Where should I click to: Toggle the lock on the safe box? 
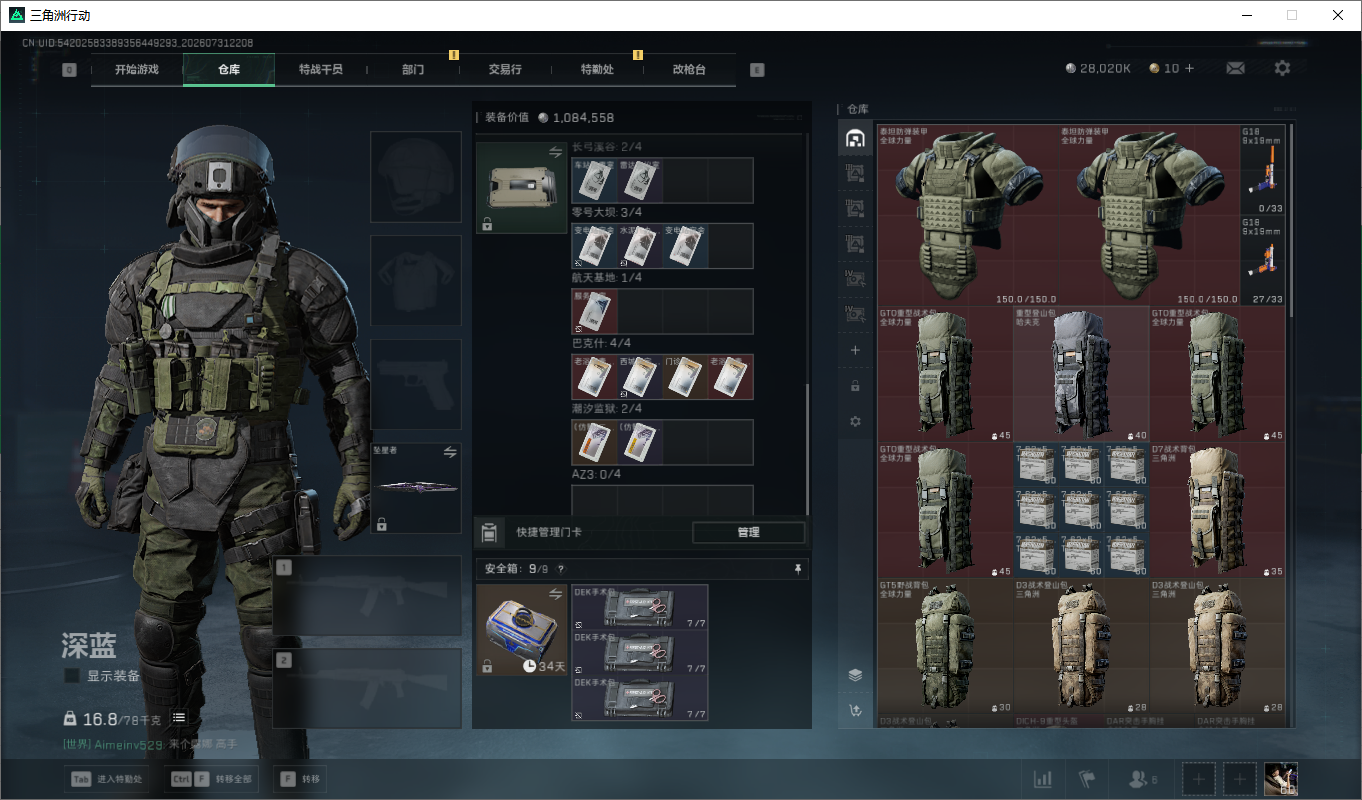click(487, 666)
